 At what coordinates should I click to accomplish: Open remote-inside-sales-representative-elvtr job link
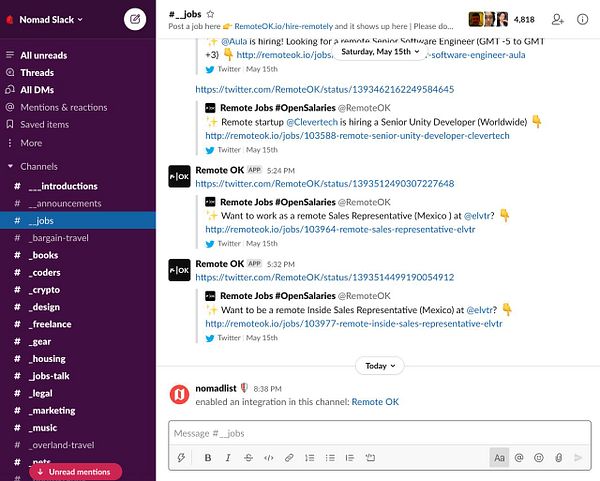coord(354,324)
